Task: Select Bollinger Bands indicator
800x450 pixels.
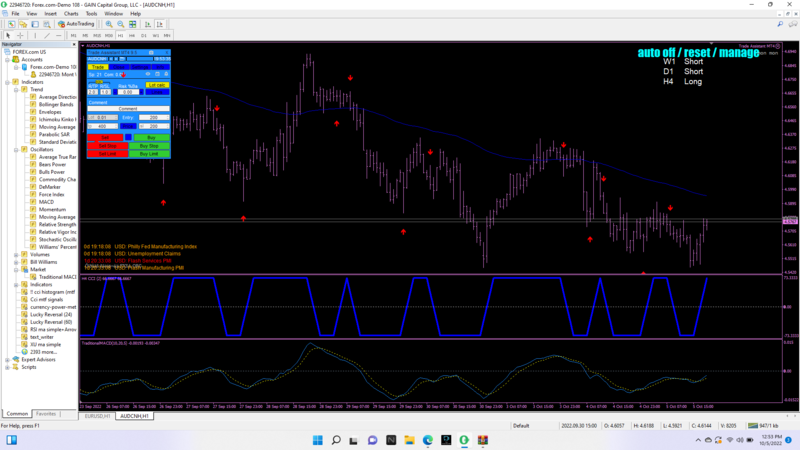Action: click(56, 105)
